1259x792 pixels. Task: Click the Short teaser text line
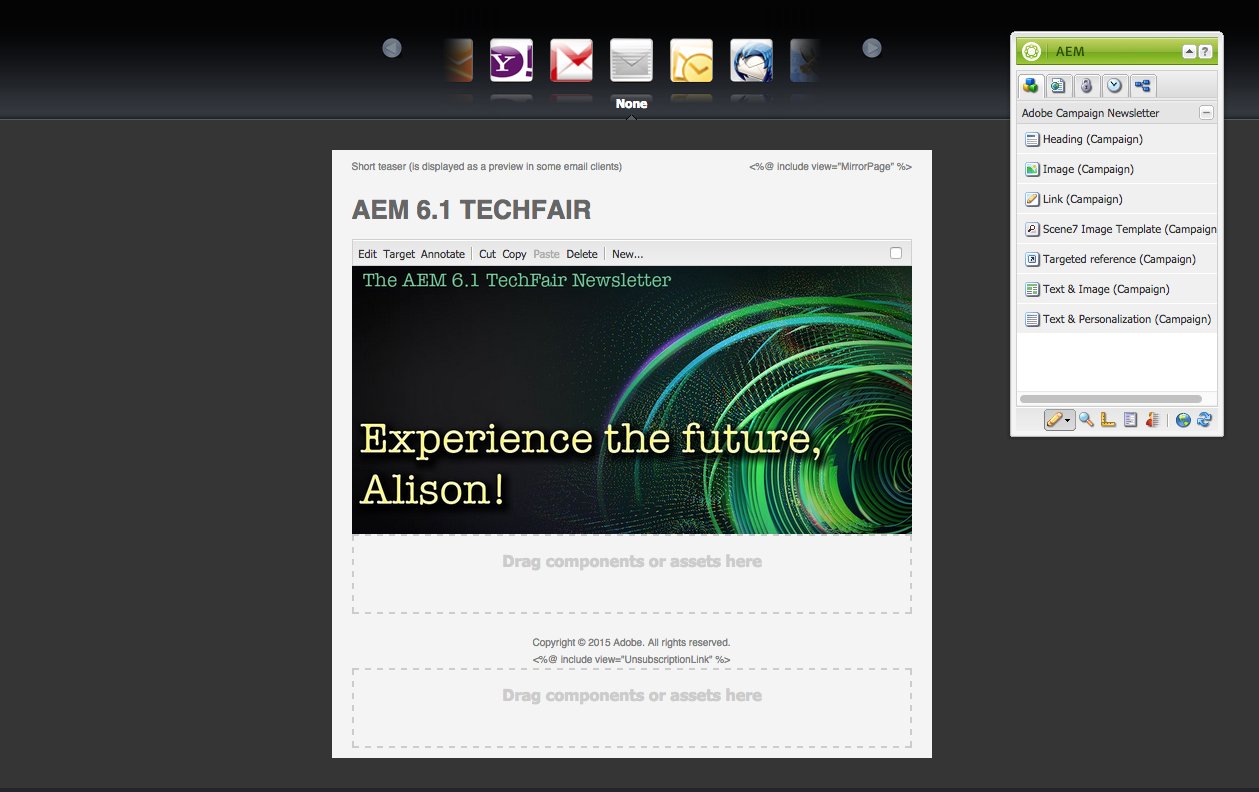487,166
